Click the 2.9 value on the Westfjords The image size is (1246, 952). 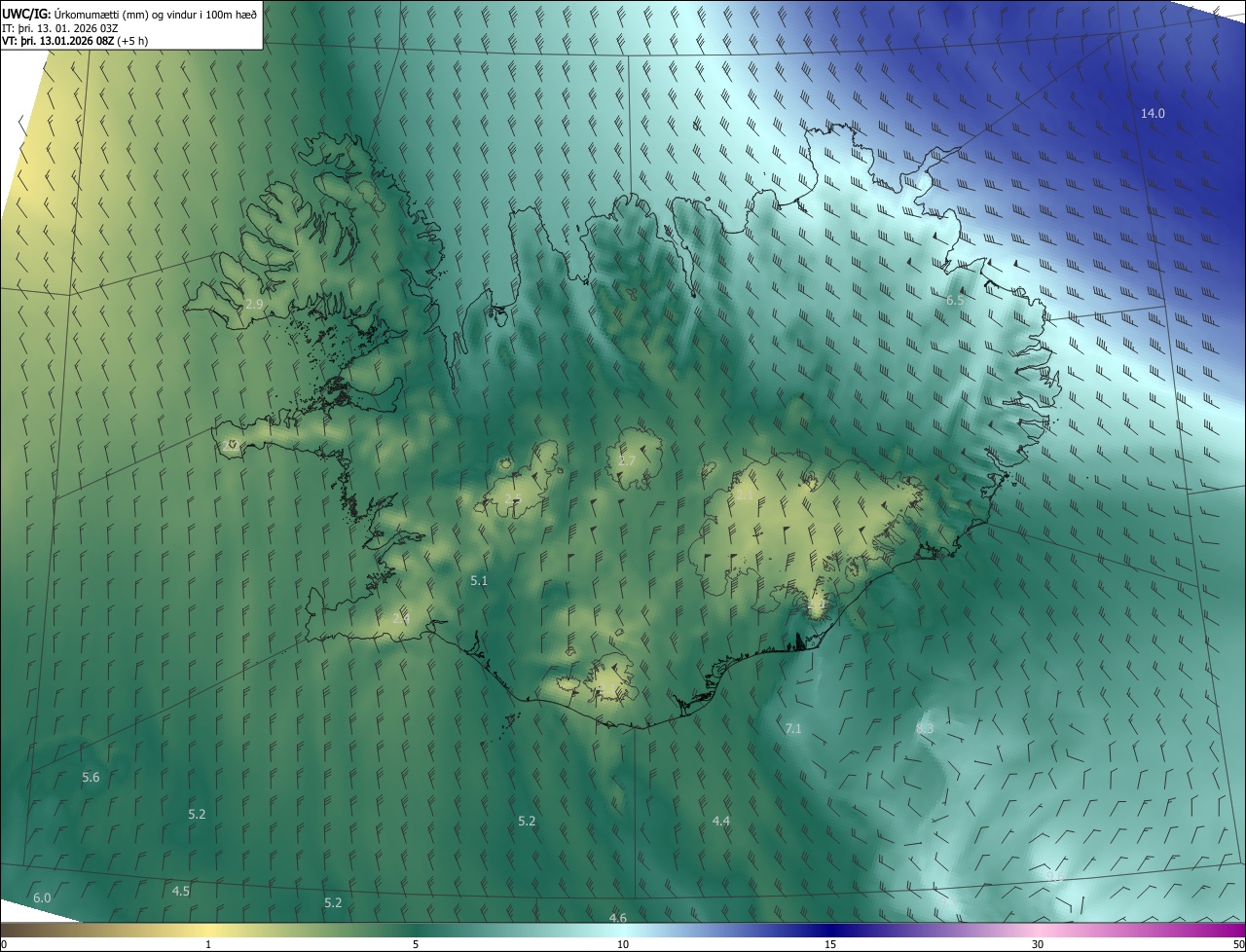pos(254,305)
